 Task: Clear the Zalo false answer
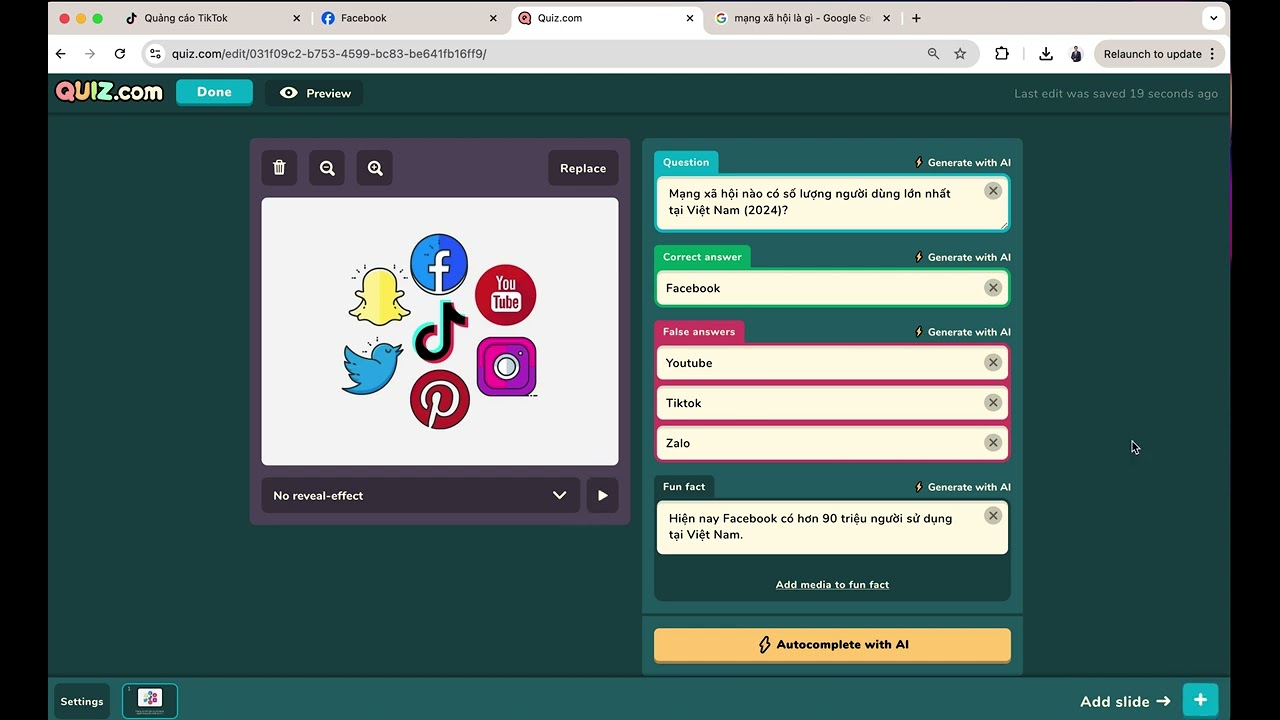(993, 443)
